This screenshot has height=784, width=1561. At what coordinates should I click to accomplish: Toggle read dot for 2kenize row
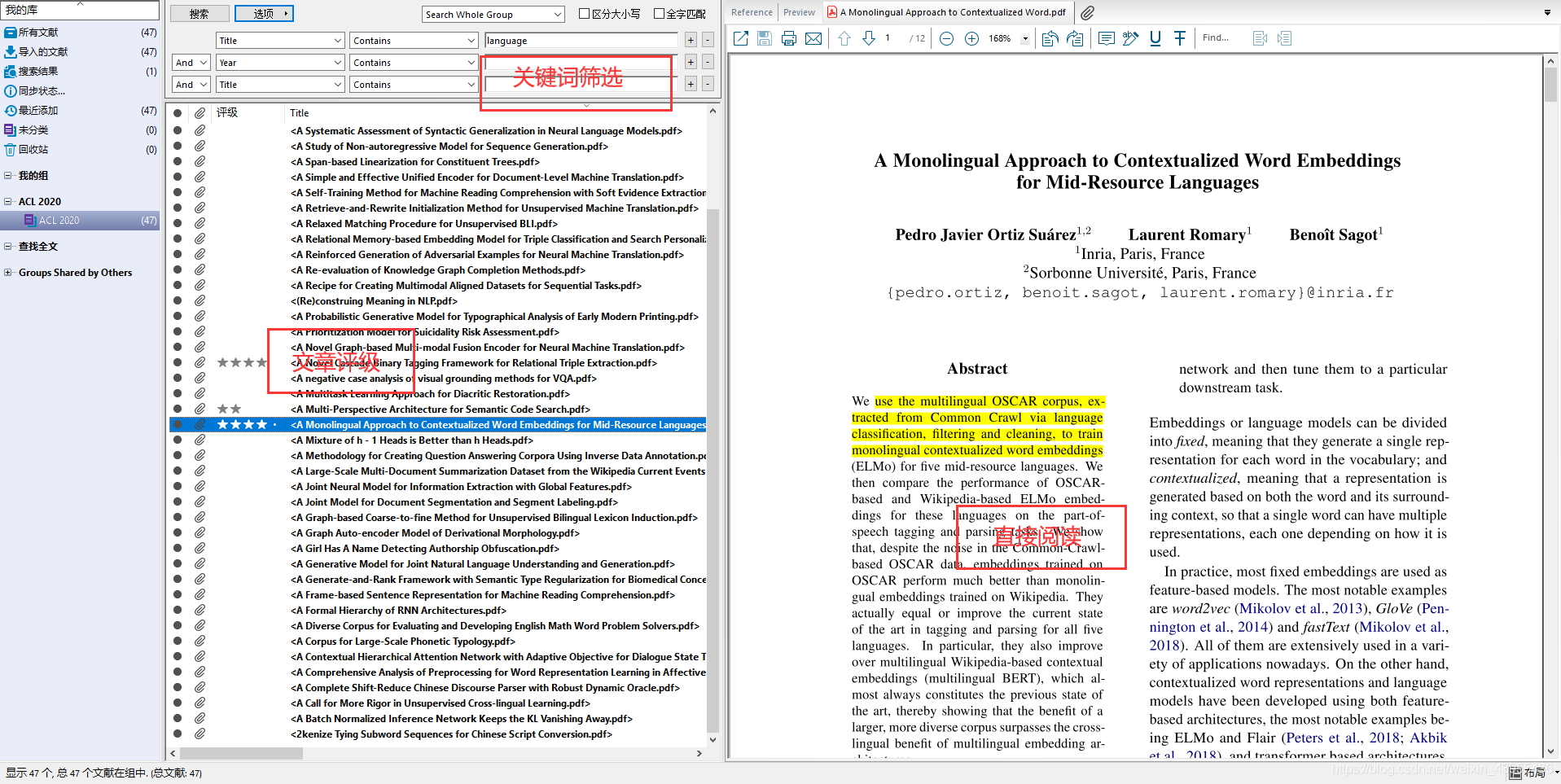[178, 734]
